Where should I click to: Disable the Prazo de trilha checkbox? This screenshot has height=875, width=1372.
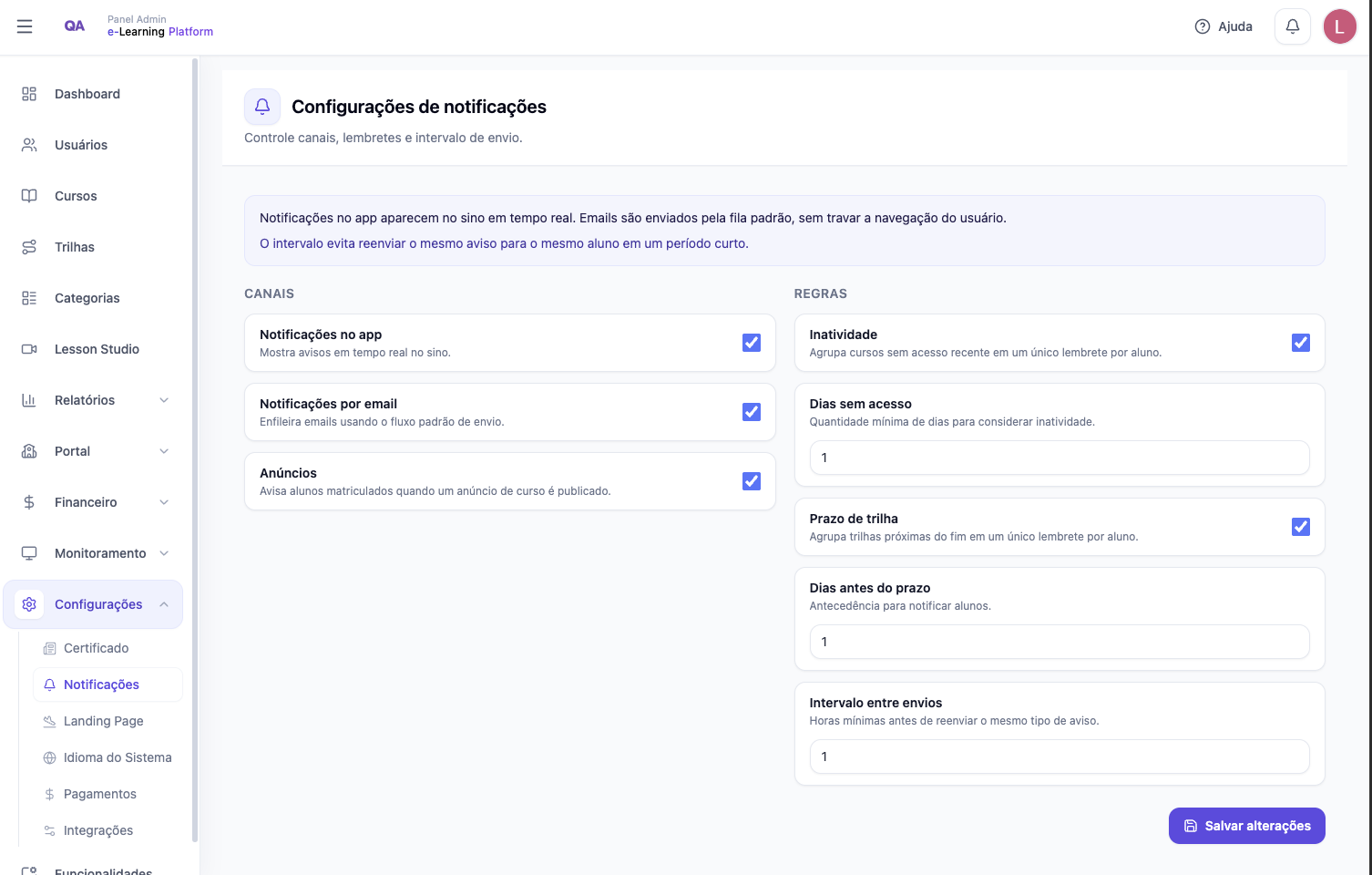click(x=1301, y=527)
